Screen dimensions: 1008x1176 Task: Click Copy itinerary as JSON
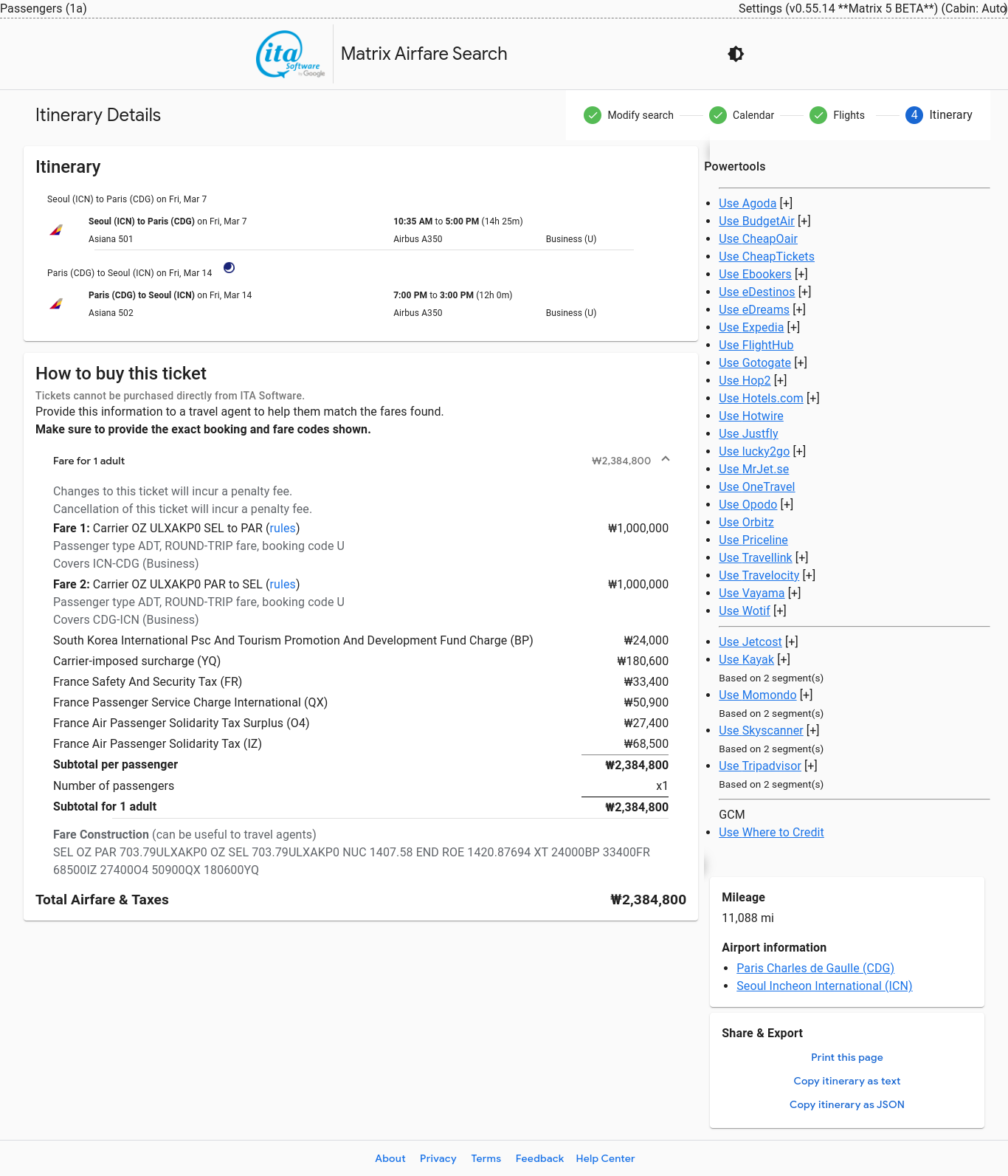[846, 1105]
